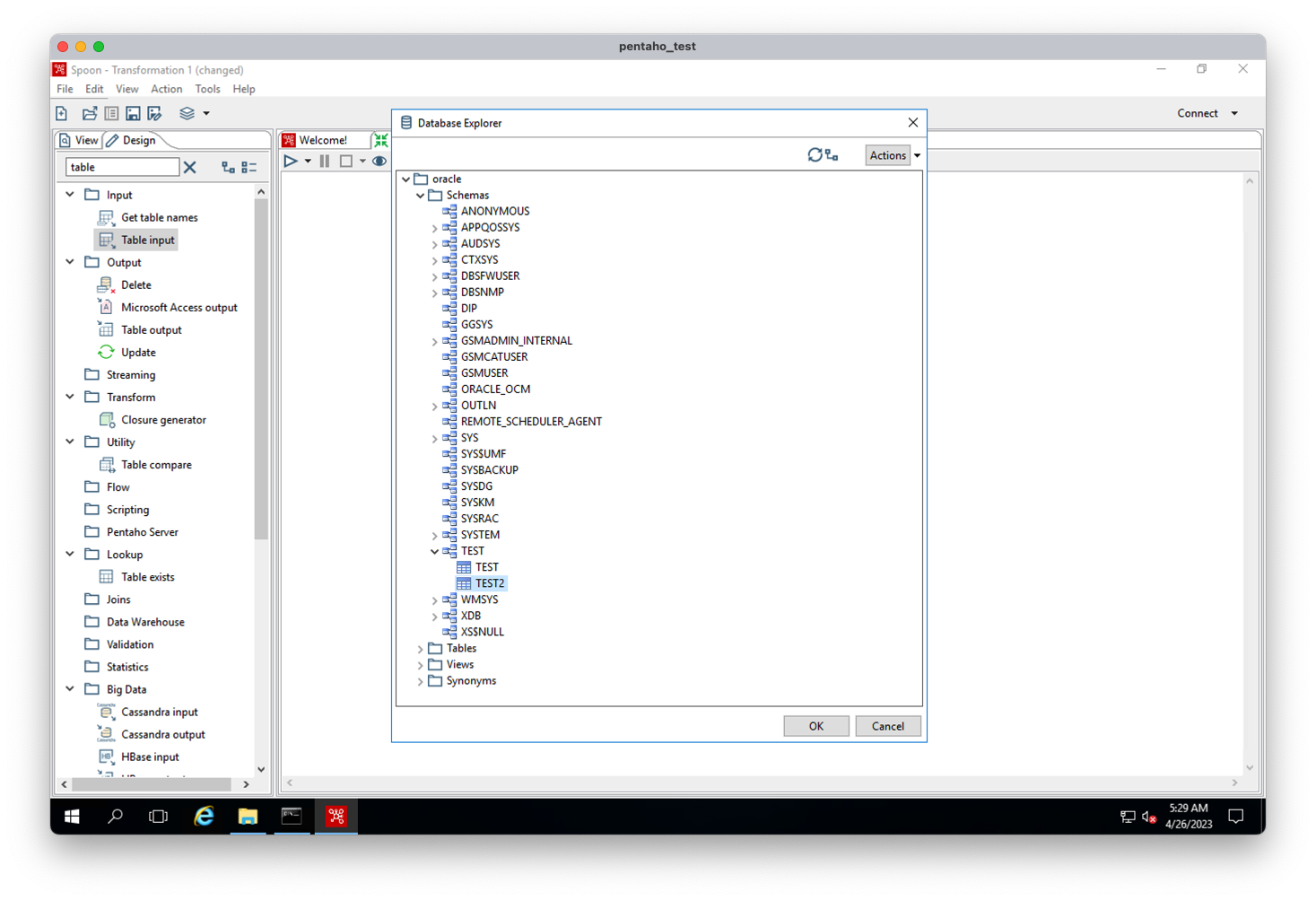Expand the Tables folder in Database Explorer
Screen dimensions: 1316x901
(x=421, y=649)
